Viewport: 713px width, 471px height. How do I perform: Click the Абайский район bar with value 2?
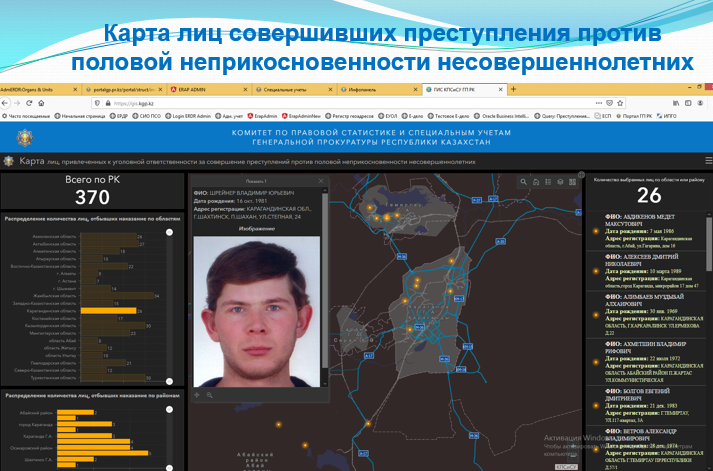tap(75, 412)
